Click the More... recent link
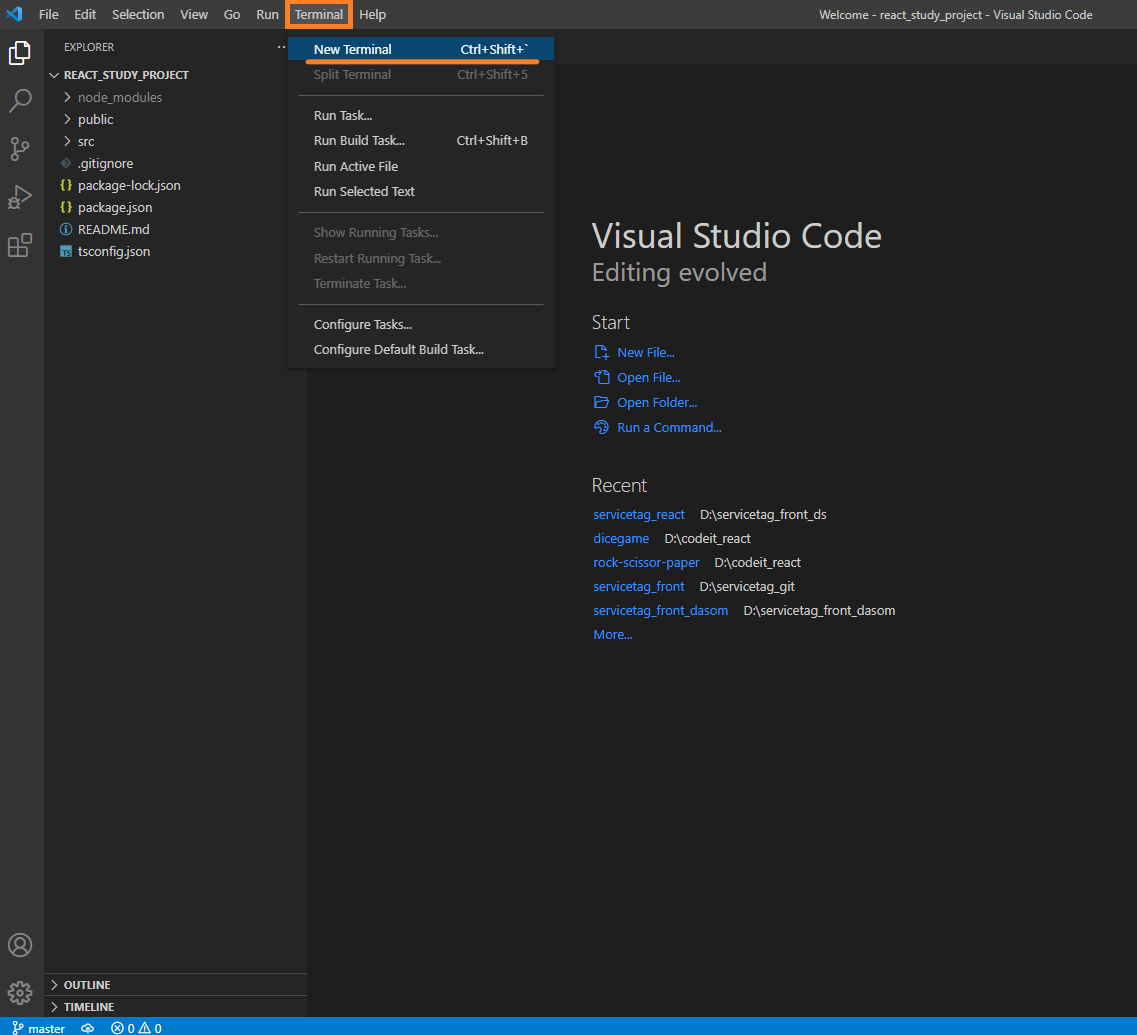 click(613, 634)
